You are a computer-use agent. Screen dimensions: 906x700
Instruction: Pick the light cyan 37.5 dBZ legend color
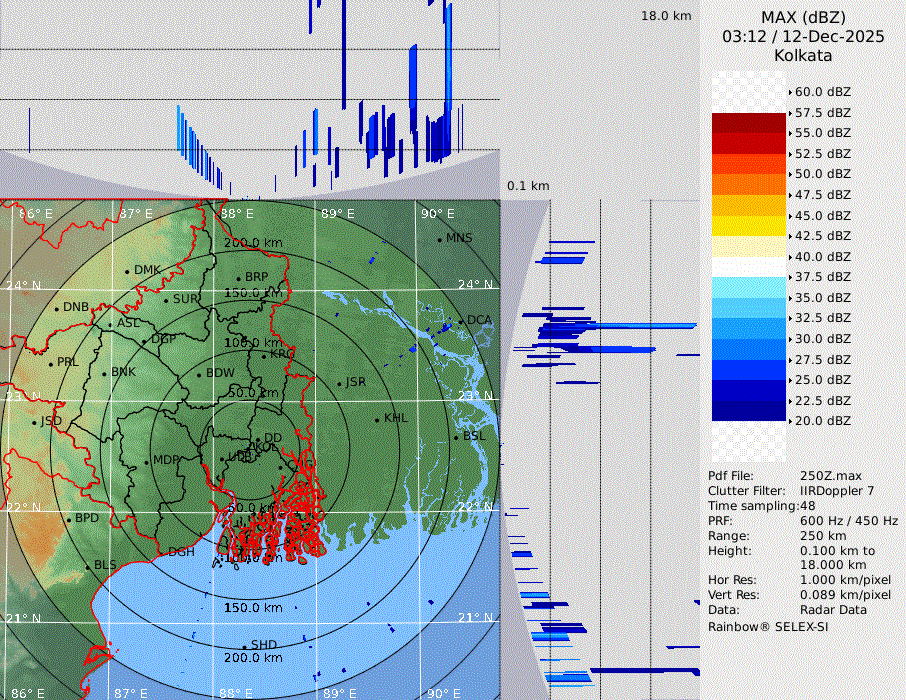tap(749, 288)
